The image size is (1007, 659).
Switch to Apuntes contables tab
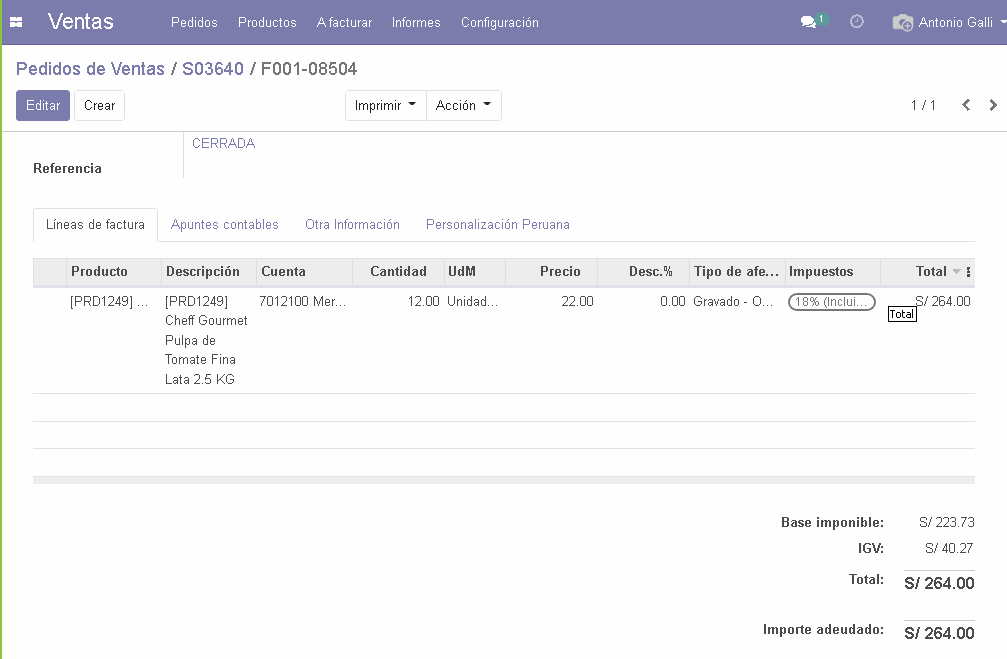(224, 225)
